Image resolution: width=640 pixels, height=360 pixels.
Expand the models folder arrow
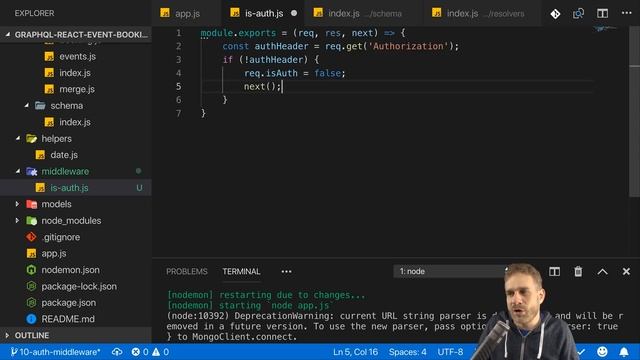(17, 204)
